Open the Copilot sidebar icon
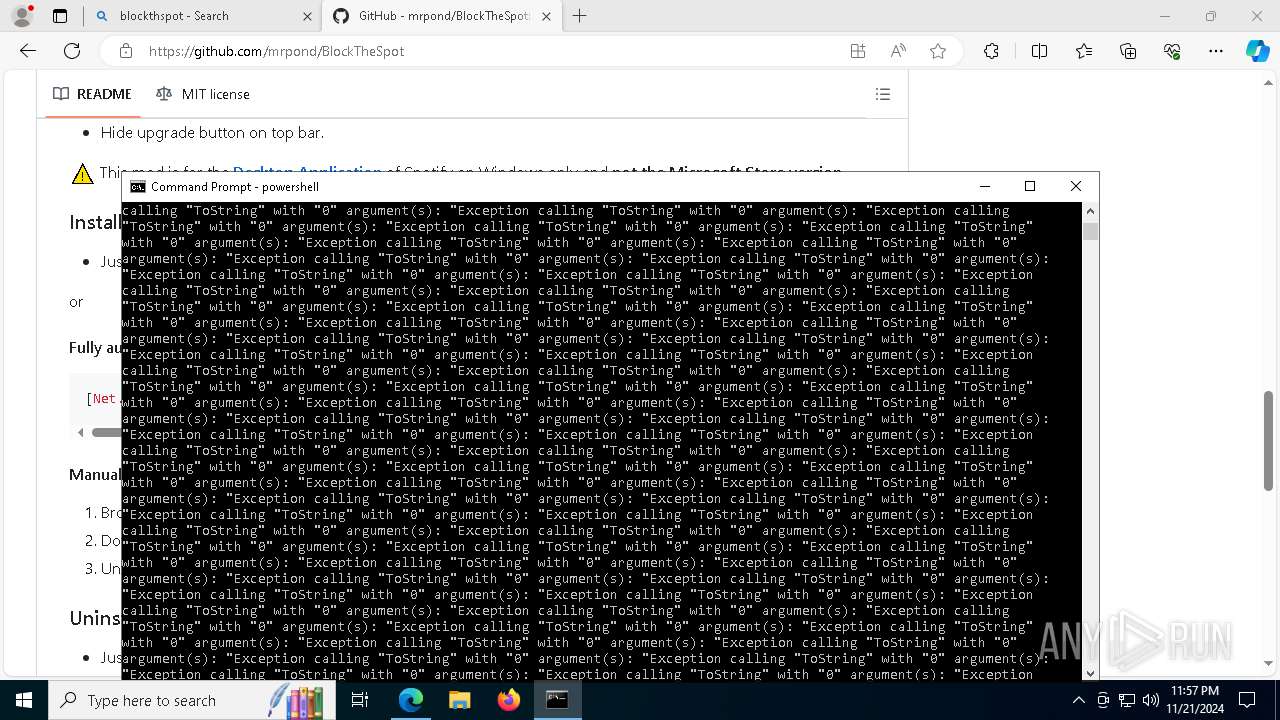This screenshot has width=1280, height=720. tap(1257, 51)
